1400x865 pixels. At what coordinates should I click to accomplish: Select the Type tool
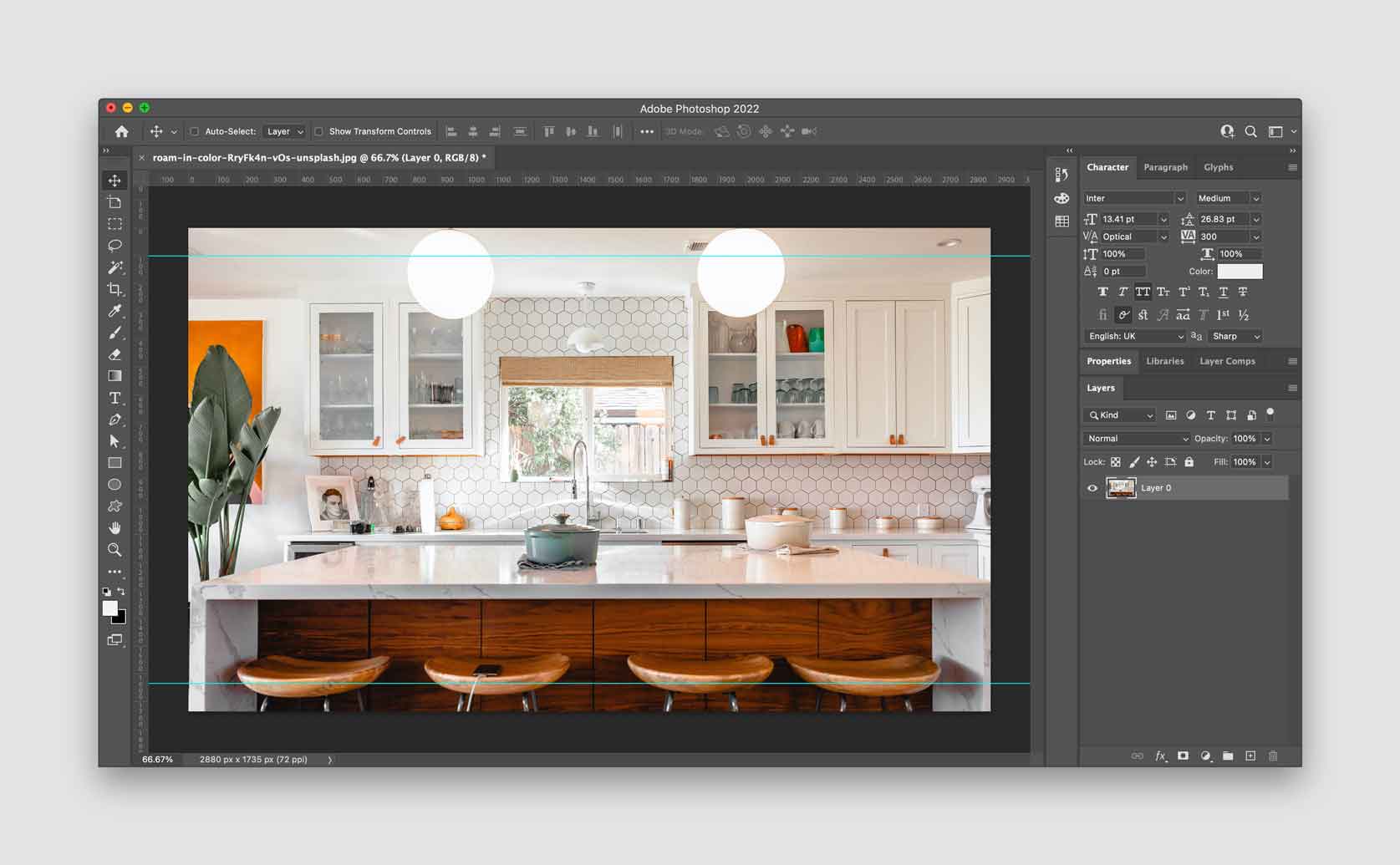click(115, 398)
